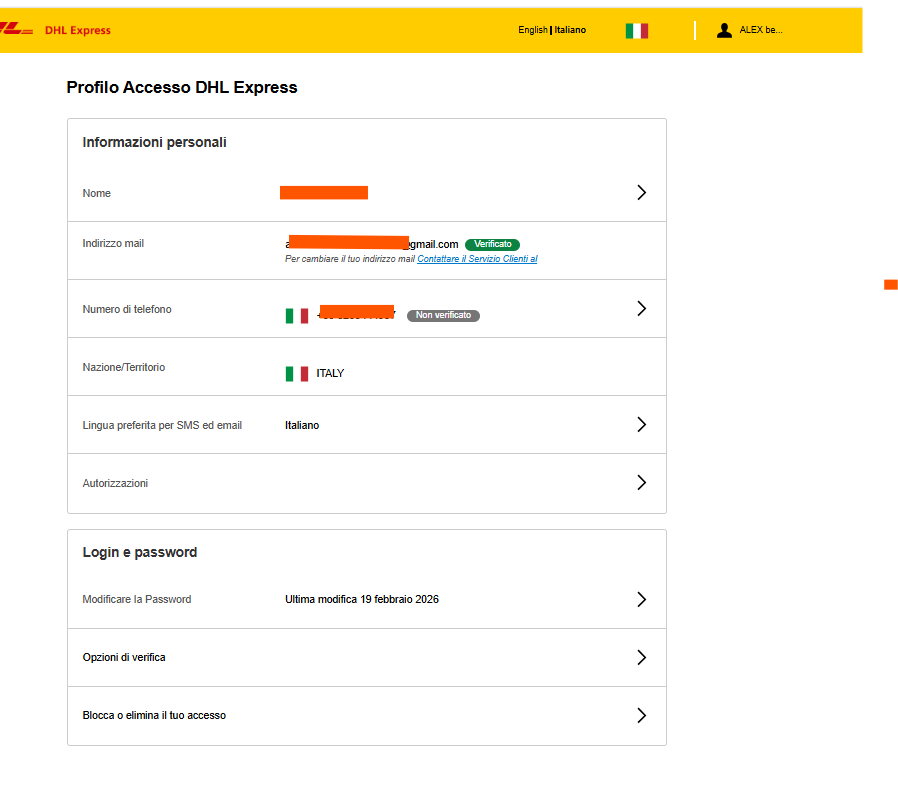Click the phone number Italy flag
The height and width of the screenshot is (802, 898).
click(x=297, y=316)
